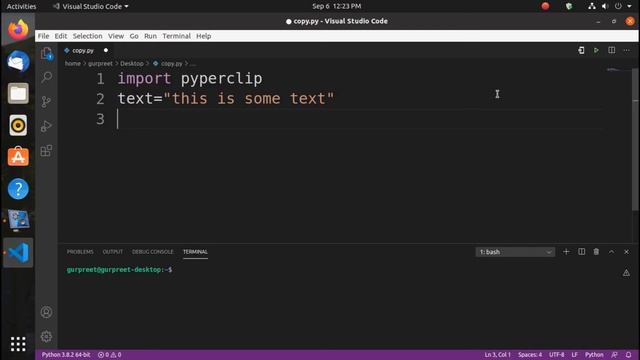The height and width of the screenshot is (360, 640).
Task: Open Files manager from dock
Action: pyautogui.click(x=18, y=93)
